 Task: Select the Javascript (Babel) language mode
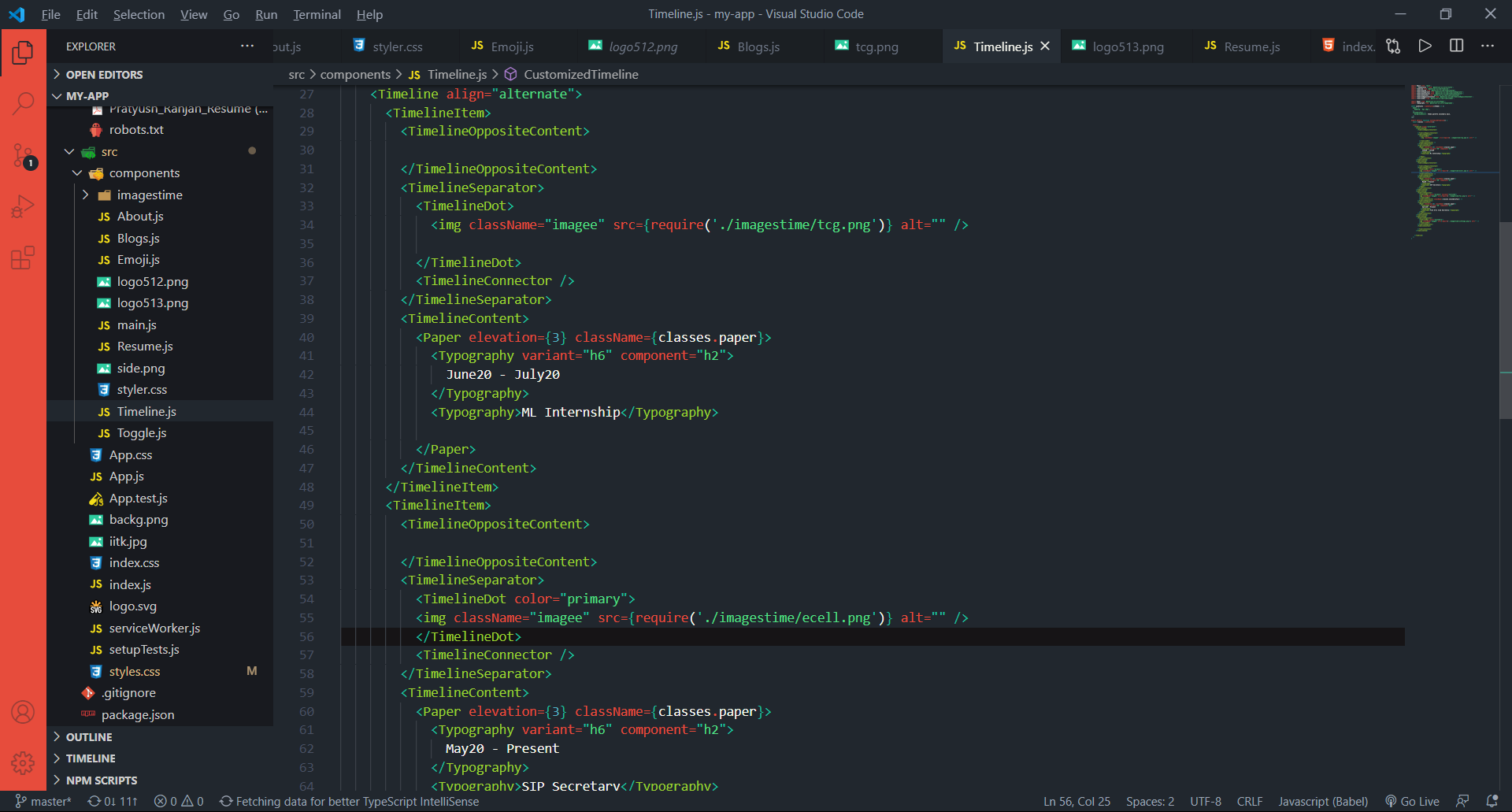coord(1322,801)
